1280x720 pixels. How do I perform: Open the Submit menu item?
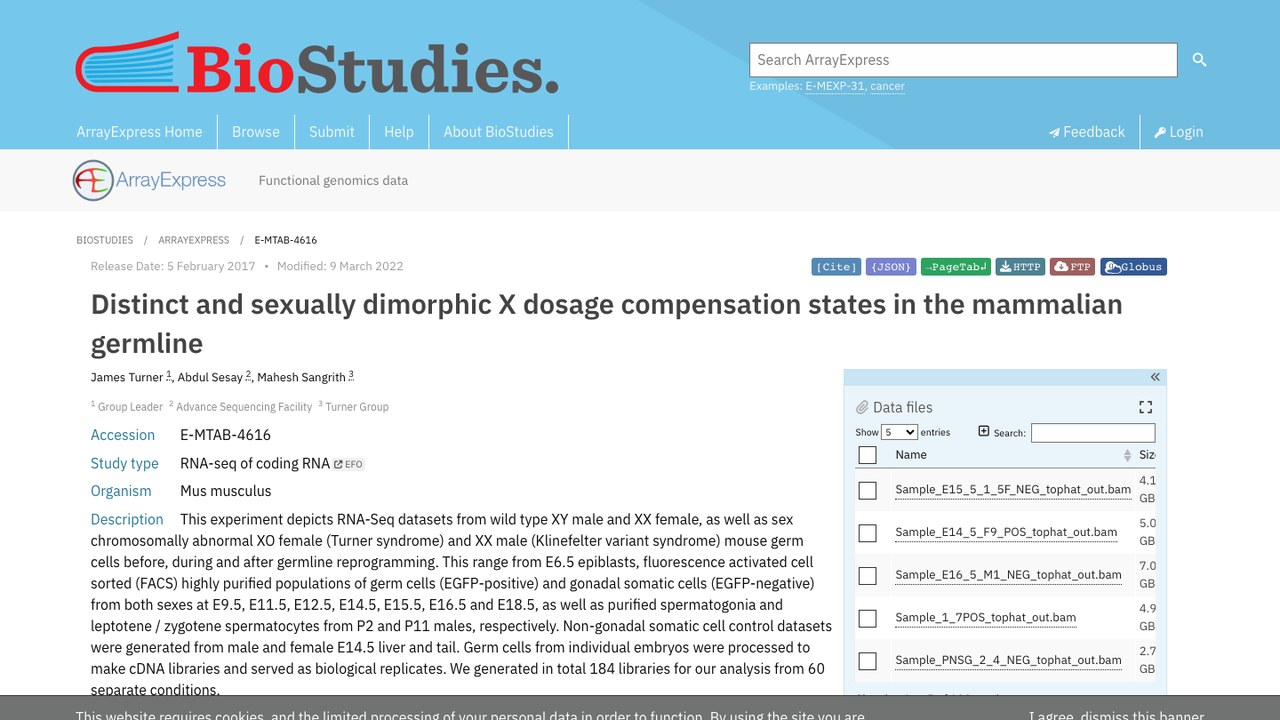pyautogui.click(x=332, y=132)
